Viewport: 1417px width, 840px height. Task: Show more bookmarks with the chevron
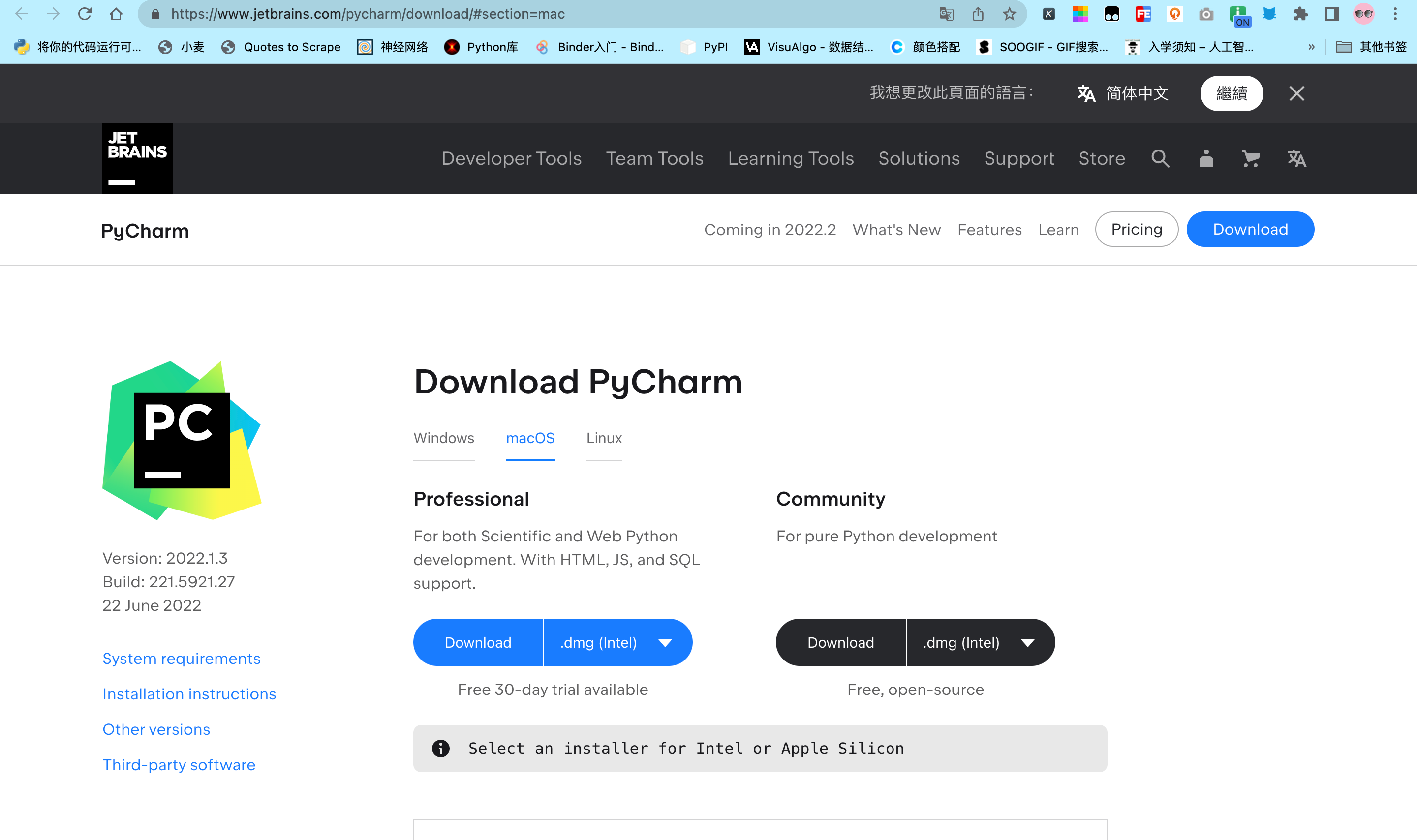click(x=1311, y=47)
